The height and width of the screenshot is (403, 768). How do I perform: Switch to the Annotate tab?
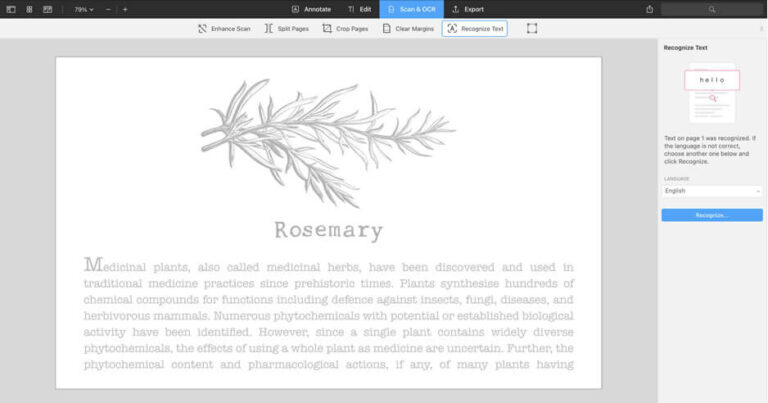(x=312, y=9)
